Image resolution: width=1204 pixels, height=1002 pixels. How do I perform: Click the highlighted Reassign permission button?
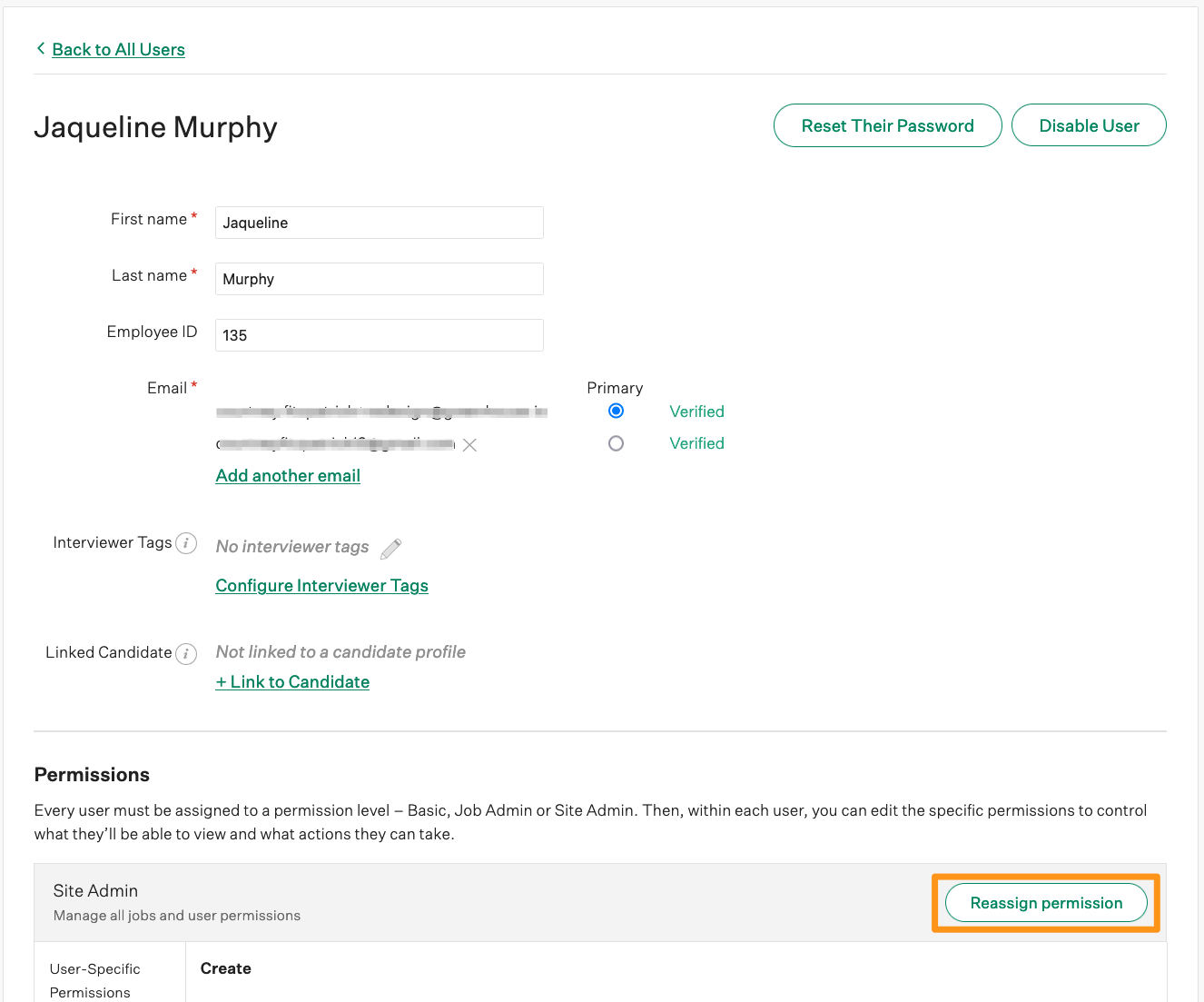click(1045, 903)
